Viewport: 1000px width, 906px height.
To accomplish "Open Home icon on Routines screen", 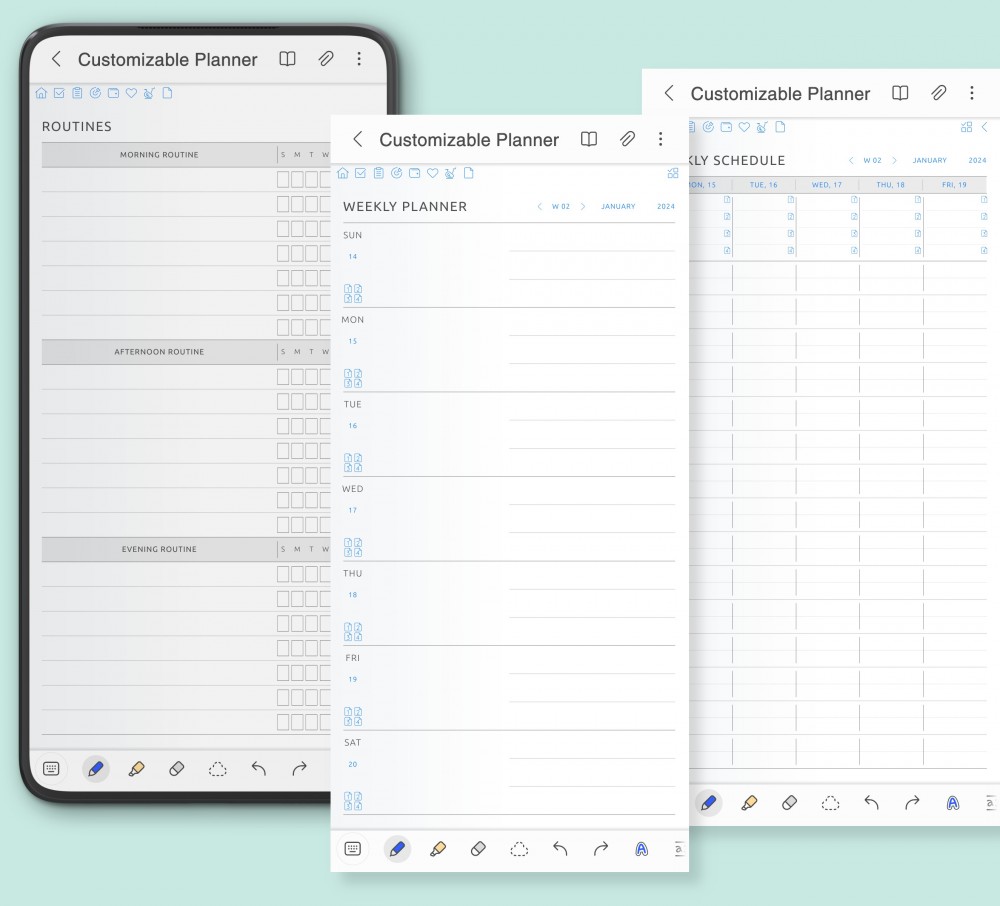I will pos(41,93).
